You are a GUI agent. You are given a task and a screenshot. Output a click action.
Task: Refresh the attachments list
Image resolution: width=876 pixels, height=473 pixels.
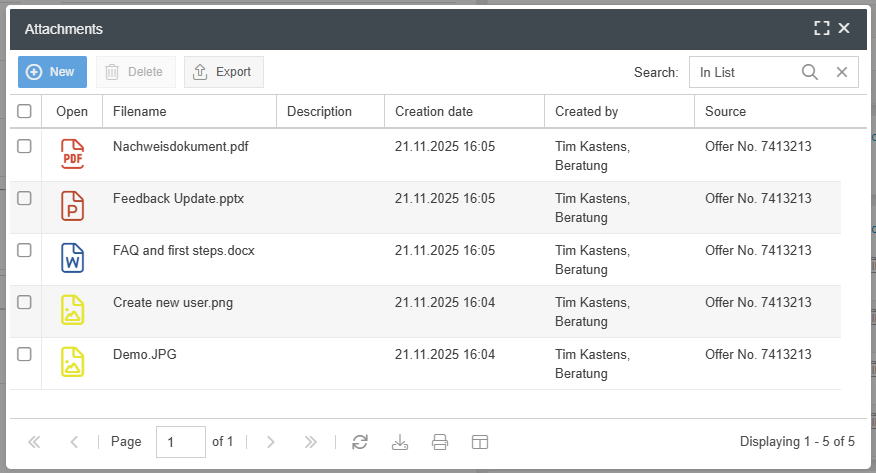[x=360, y=441]
